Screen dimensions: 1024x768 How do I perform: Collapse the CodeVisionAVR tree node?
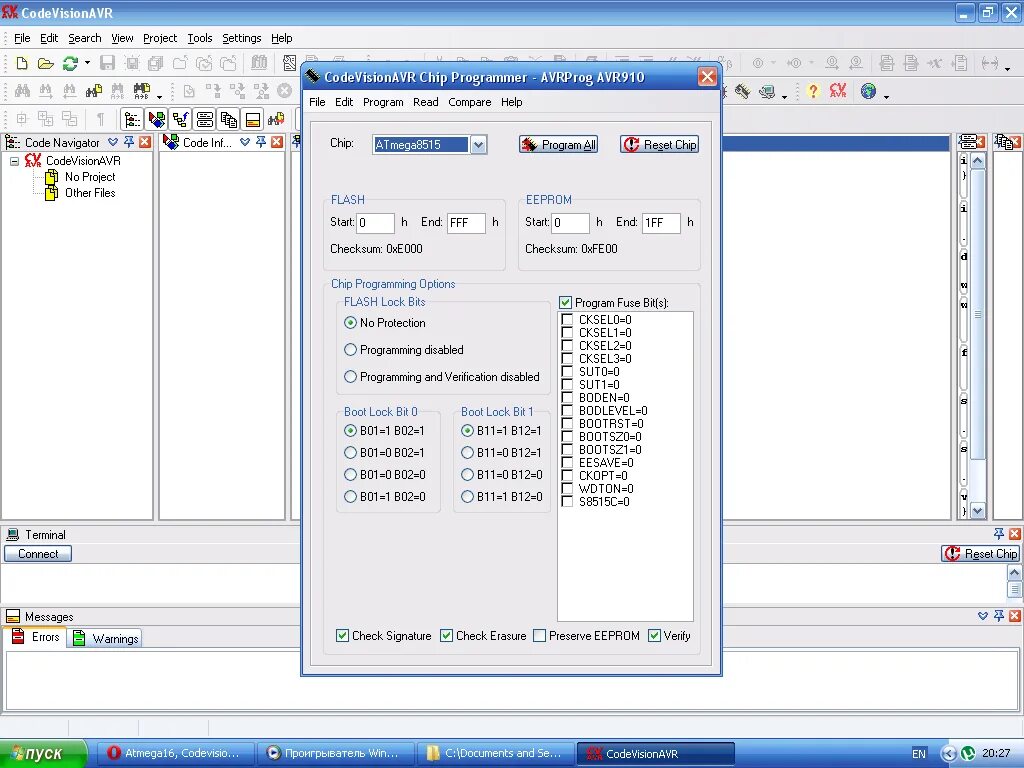pyautogui.click(x=14, y=161)
